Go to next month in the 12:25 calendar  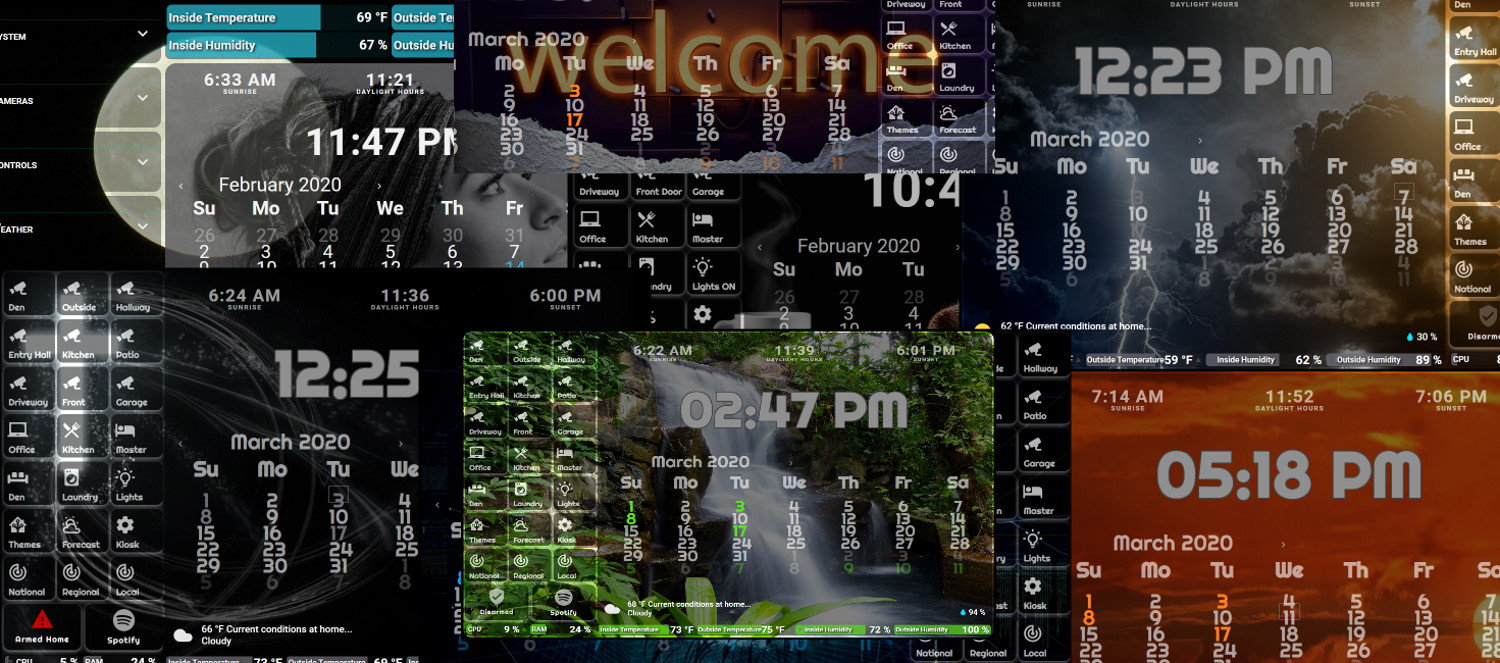(401, 444)
